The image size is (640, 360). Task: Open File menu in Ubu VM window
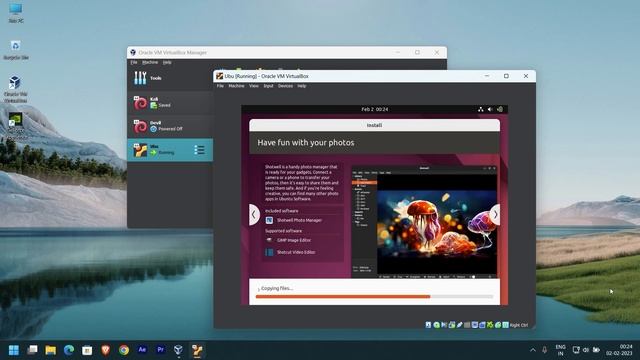220,86
